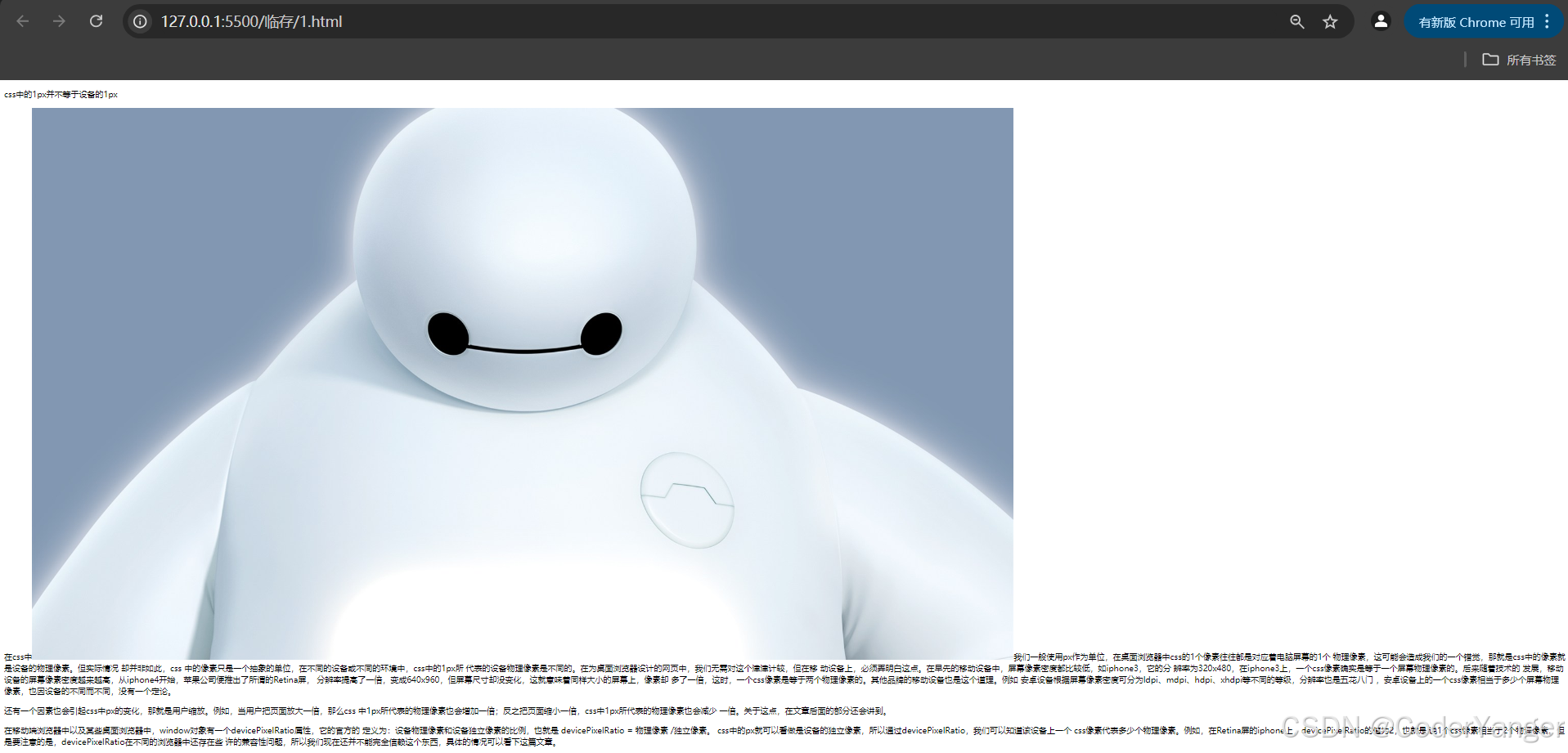Open the 所有书签 bookmarks folder
Screen dimensions: 1568x753
pyautogui.click(x=1519, y=60)
